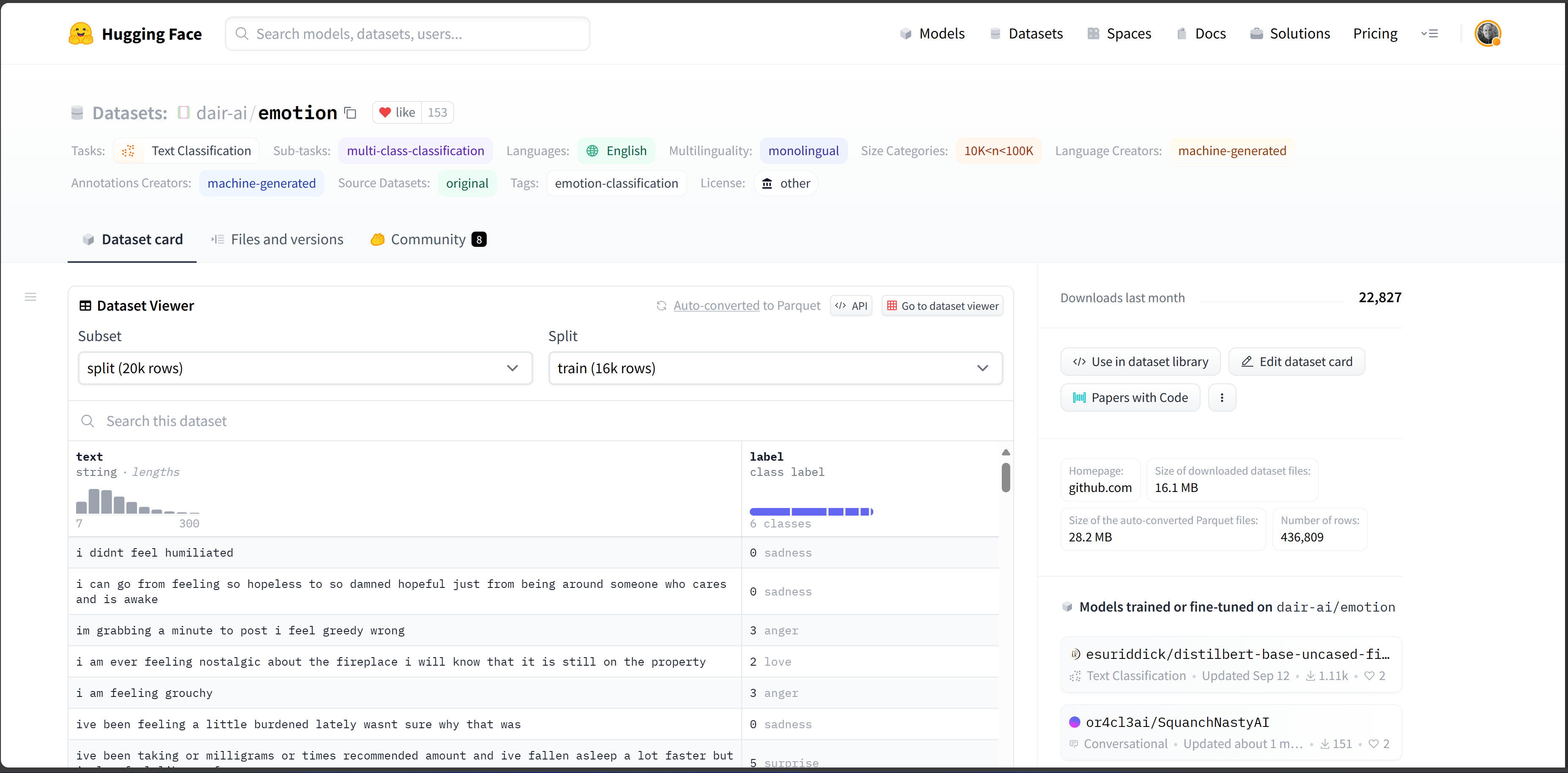1568x773 pixels.
Task: Select row 'i am feeling grouchy'
Action: click(533, 693)
